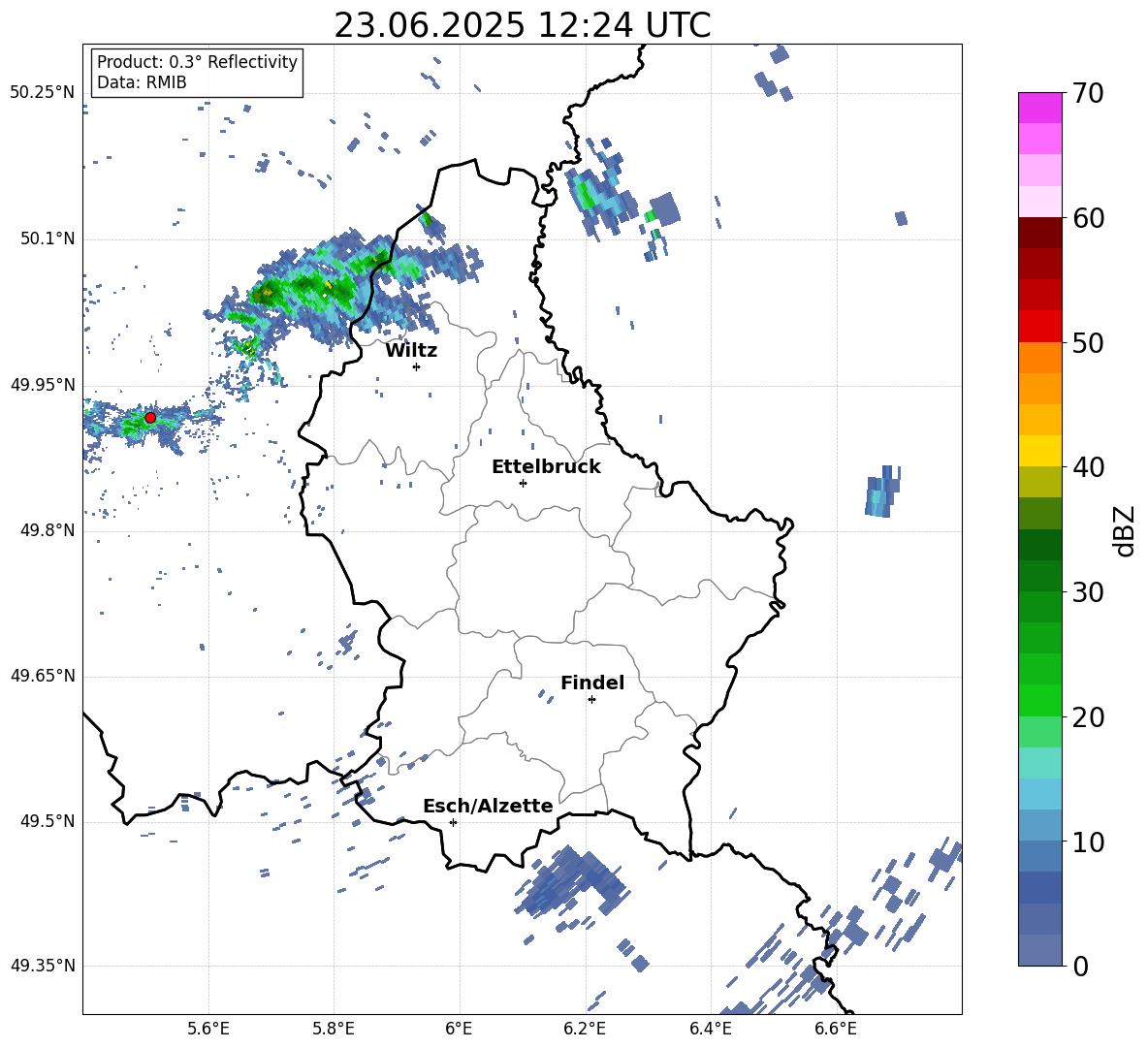
Task: Click the Ettelbruck city label
Action: [546, 467]
